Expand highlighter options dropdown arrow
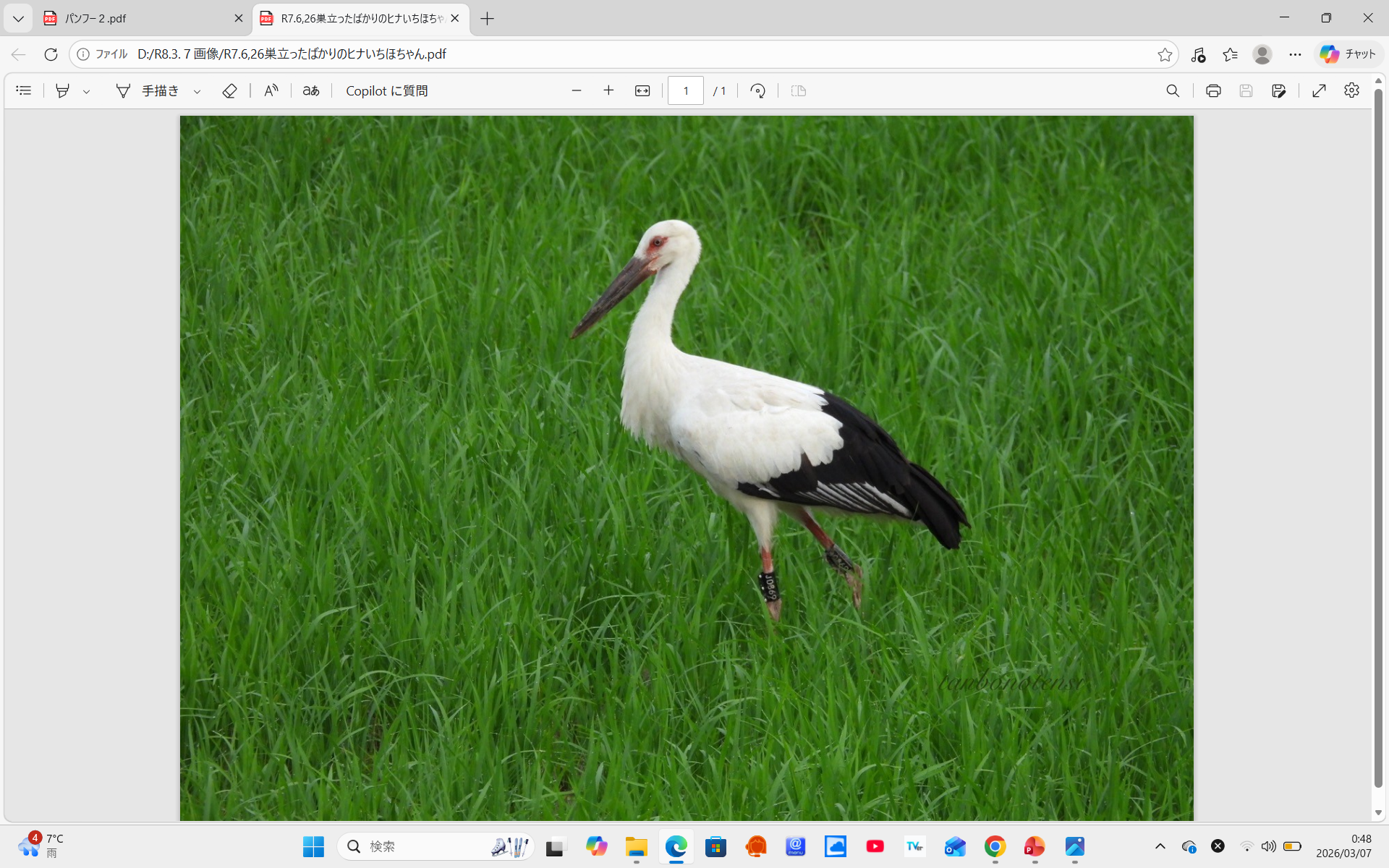 86,91
